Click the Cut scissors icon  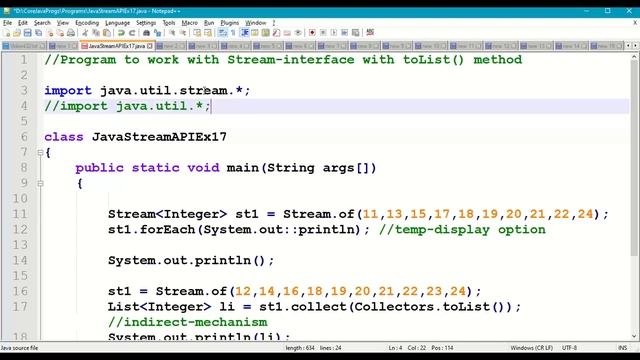[x=85, y=33]
